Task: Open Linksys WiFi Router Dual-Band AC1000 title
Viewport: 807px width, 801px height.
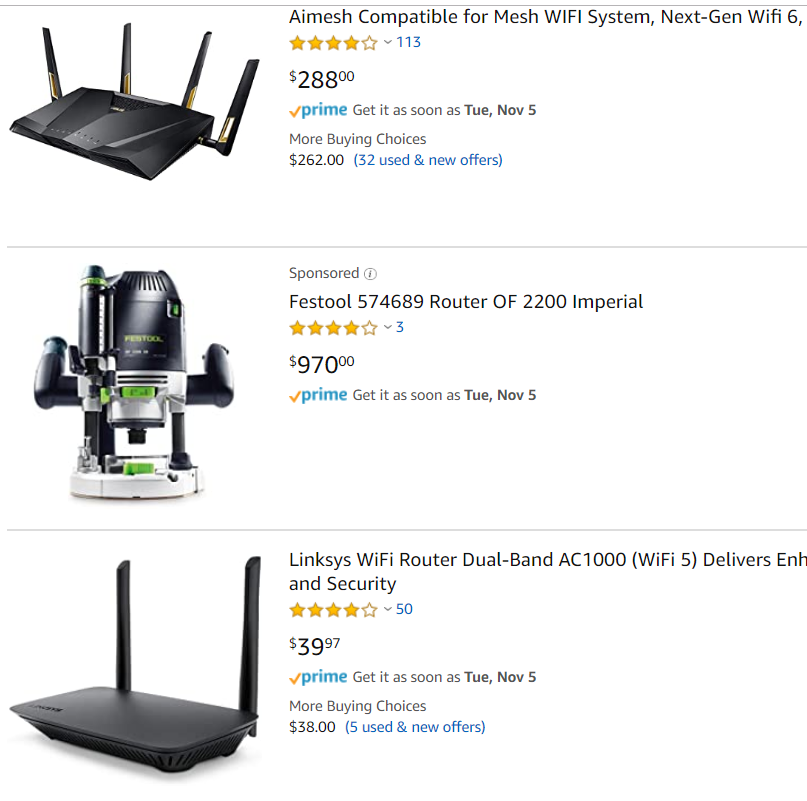Action: pos(548,571)
